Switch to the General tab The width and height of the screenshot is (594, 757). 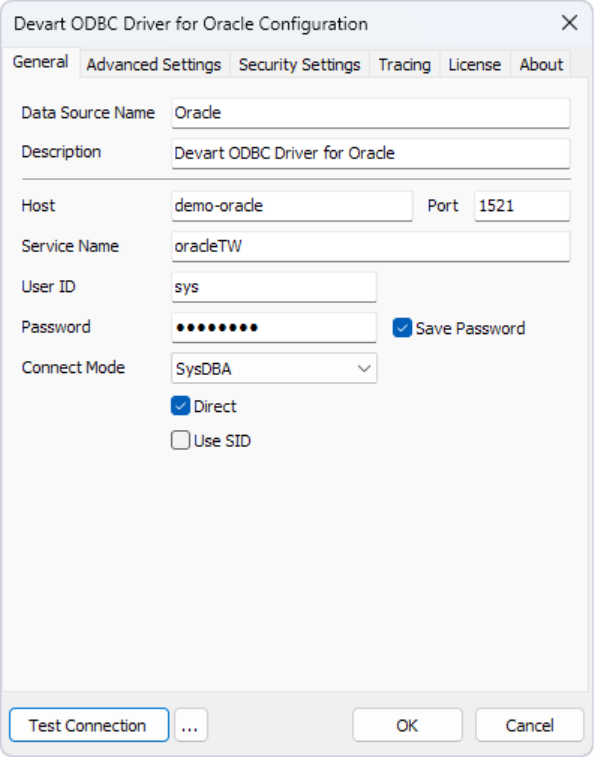[x=41, y=62]
